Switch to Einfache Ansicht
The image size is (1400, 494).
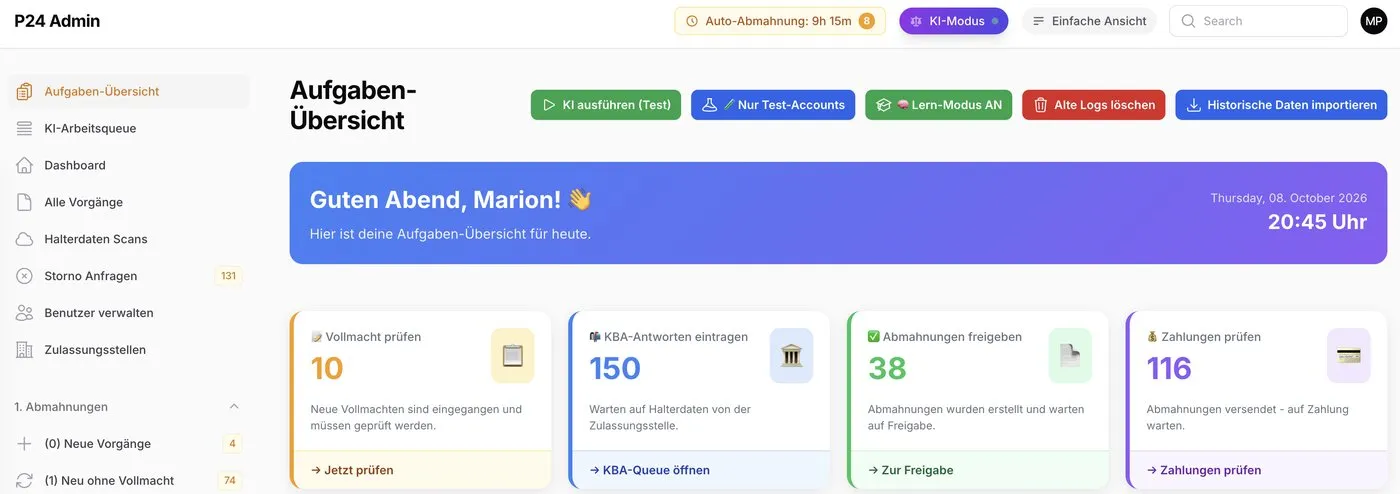[1089, 21]
